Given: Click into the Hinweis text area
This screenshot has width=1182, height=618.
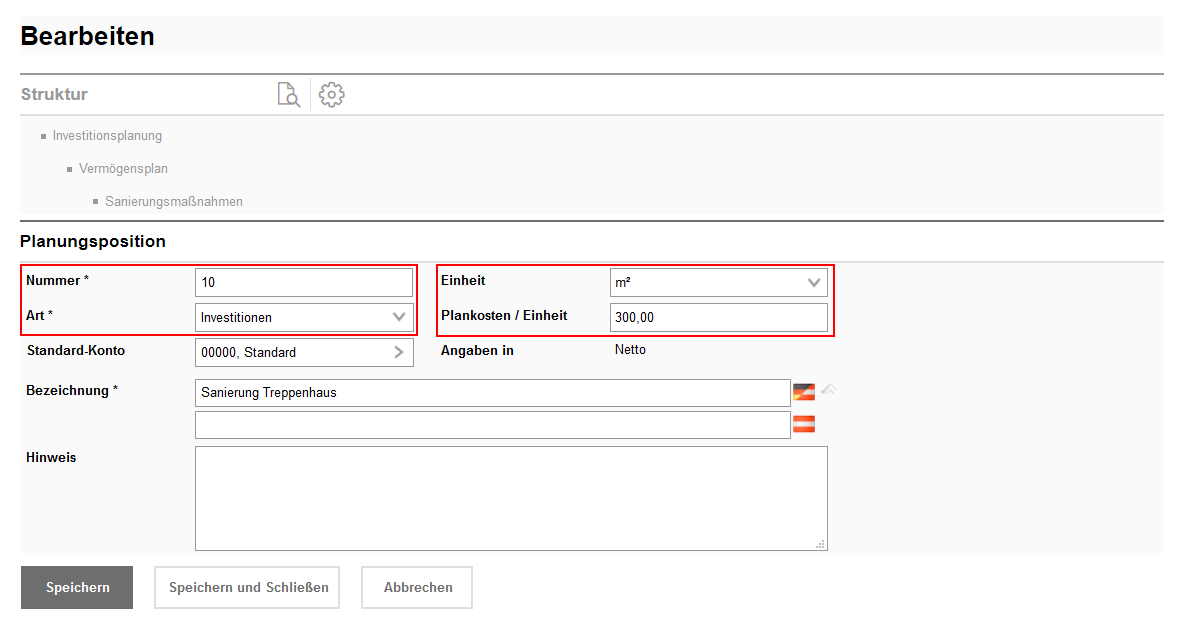Looking at the screenshot, I should click(511, 498).
